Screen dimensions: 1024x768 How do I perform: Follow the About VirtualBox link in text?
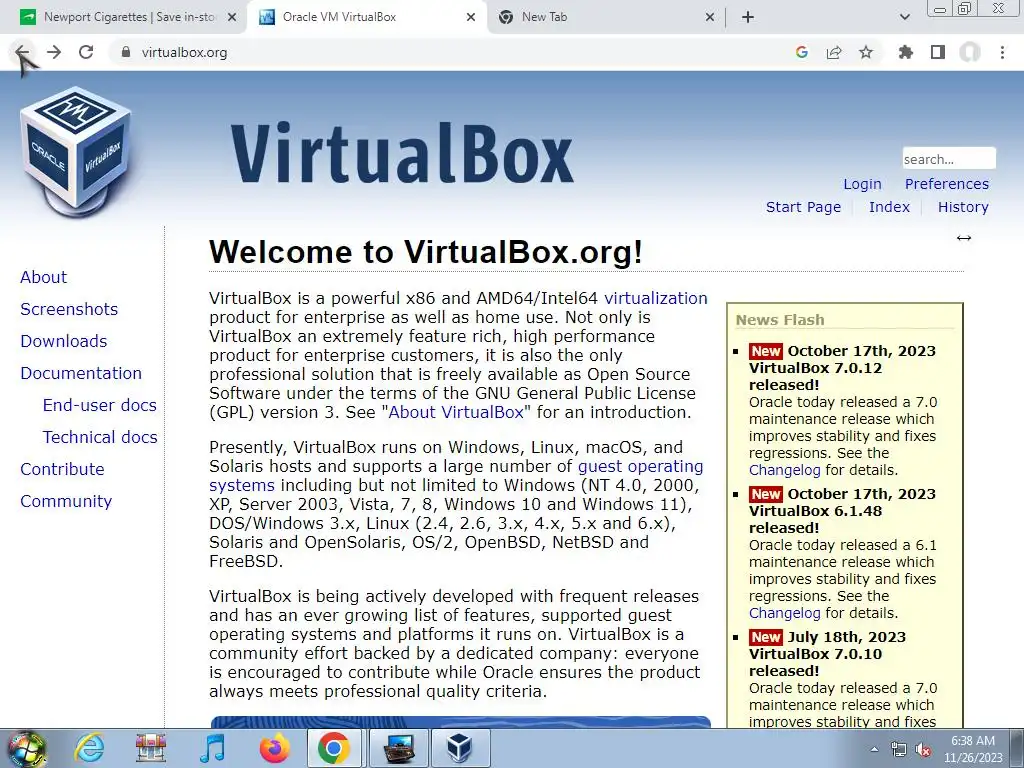point(456,413)
